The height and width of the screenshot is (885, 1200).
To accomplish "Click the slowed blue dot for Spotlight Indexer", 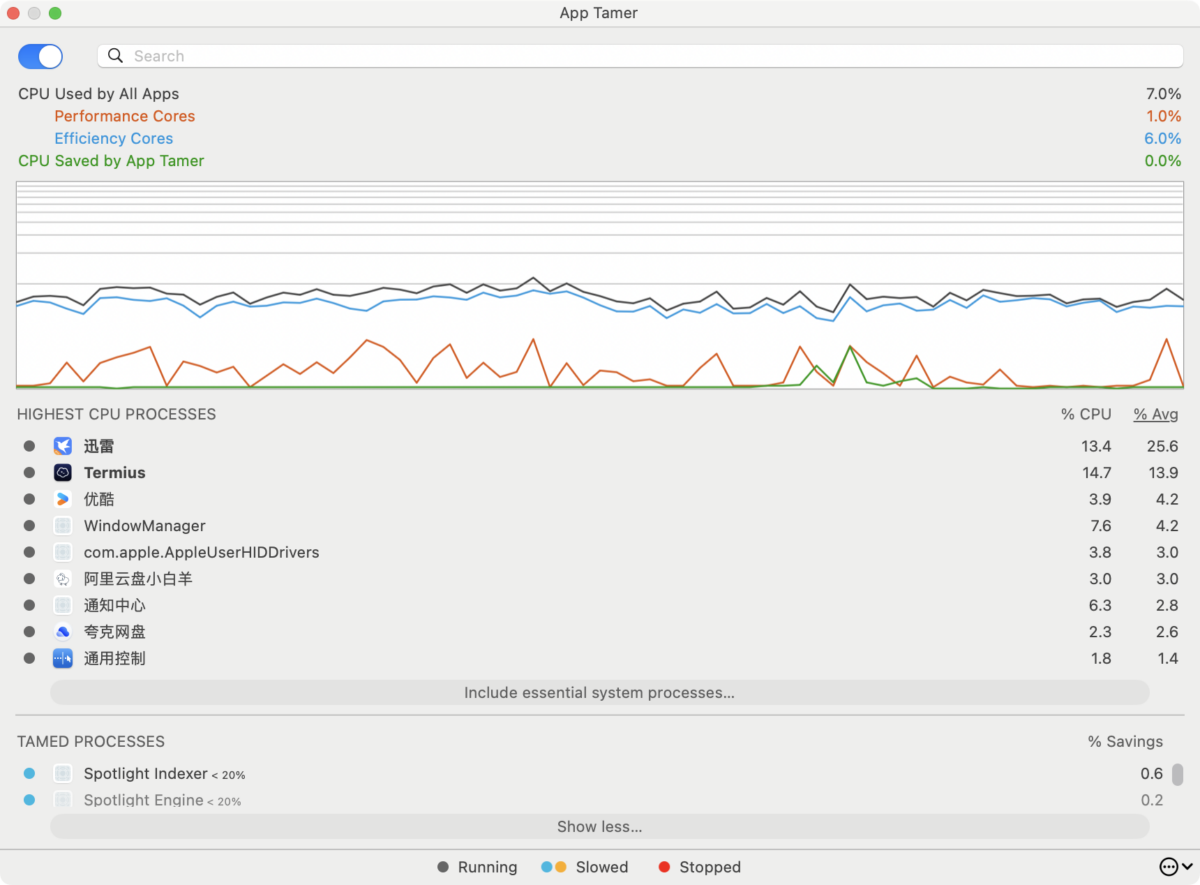I will pos(29,774).
